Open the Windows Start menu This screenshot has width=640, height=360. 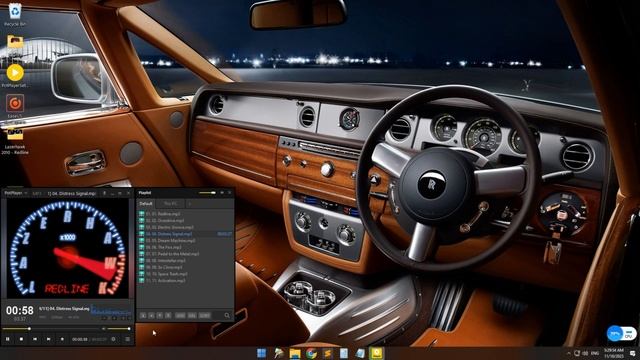click(x=262, y=353)
